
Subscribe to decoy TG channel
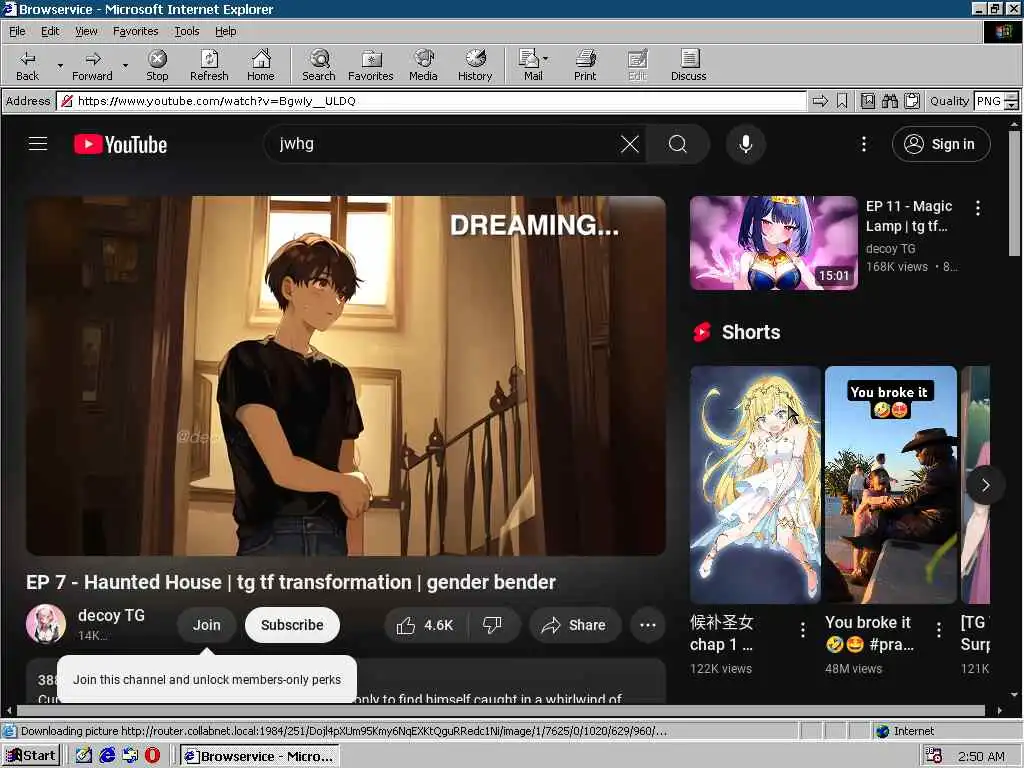pyautogui.click(x=292, y=625)
